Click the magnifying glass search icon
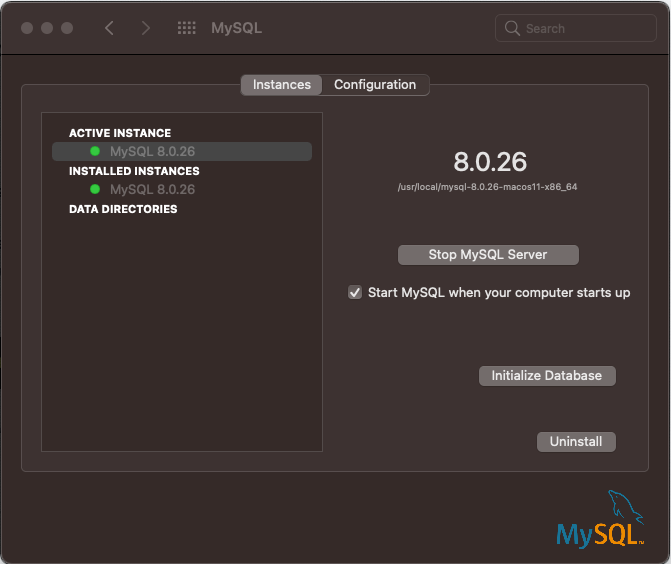The width and height of the screenshot is (671, 564). (x=512, y=28)
